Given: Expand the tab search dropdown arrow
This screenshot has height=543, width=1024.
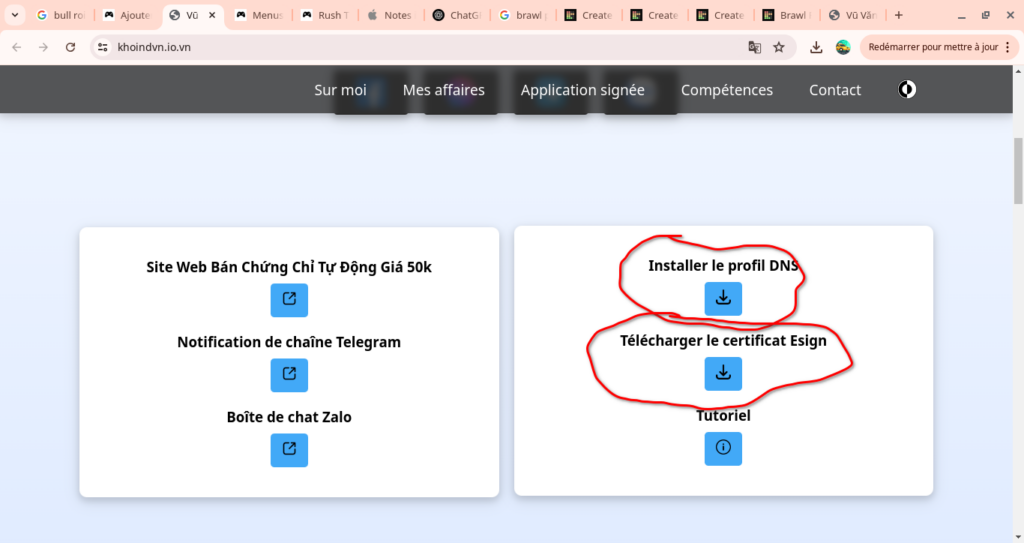Looking at the screenshot, I should click(x=15, y=15).
